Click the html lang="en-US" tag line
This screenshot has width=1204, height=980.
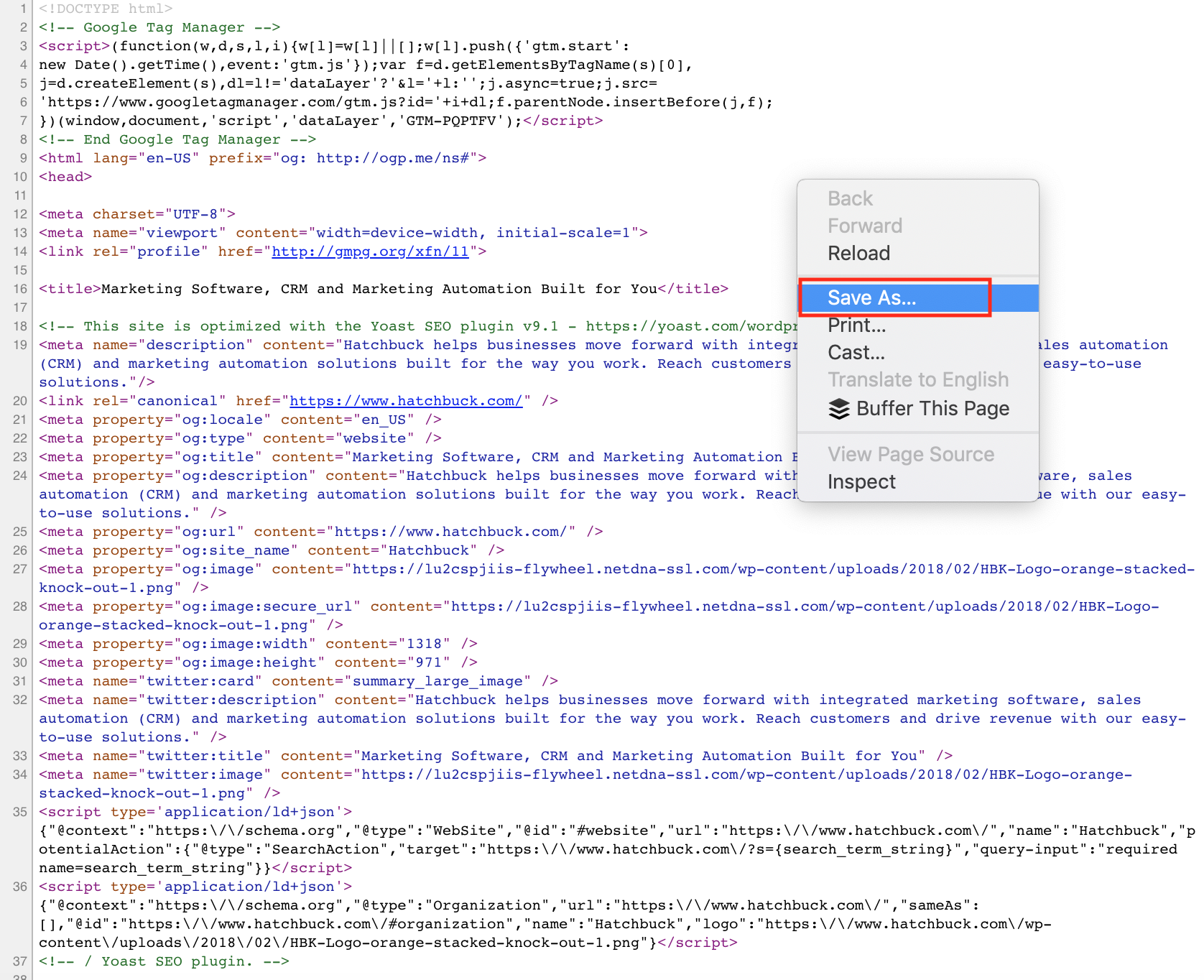point(263,158)
